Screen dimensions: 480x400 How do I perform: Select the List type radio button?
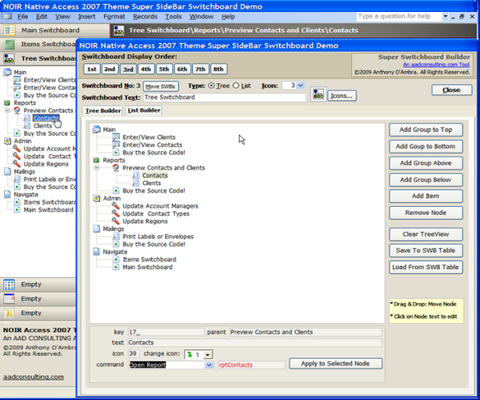[x=236, y=86]
